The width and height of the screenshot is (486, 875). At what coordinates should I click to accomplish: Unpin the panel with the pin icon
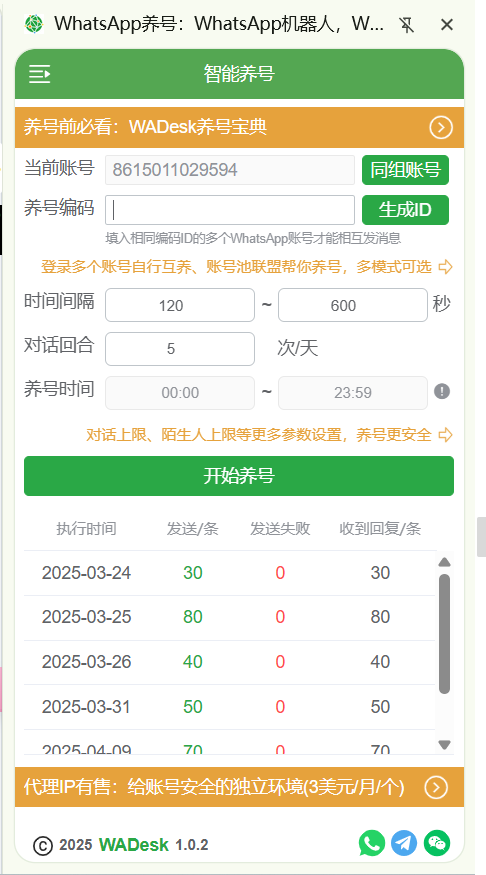(407, 25)
